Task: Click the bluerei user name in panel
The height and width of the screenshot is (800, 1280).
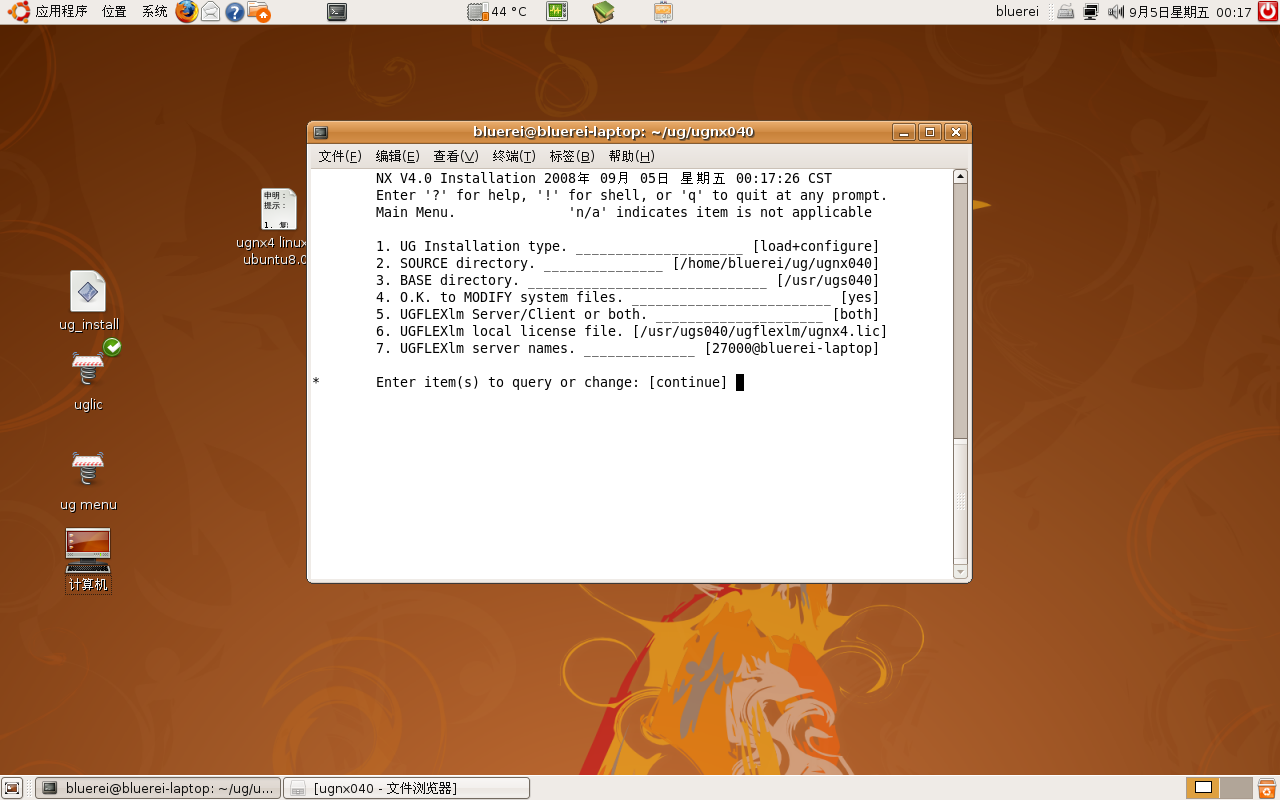Action: coord(1017,12)
